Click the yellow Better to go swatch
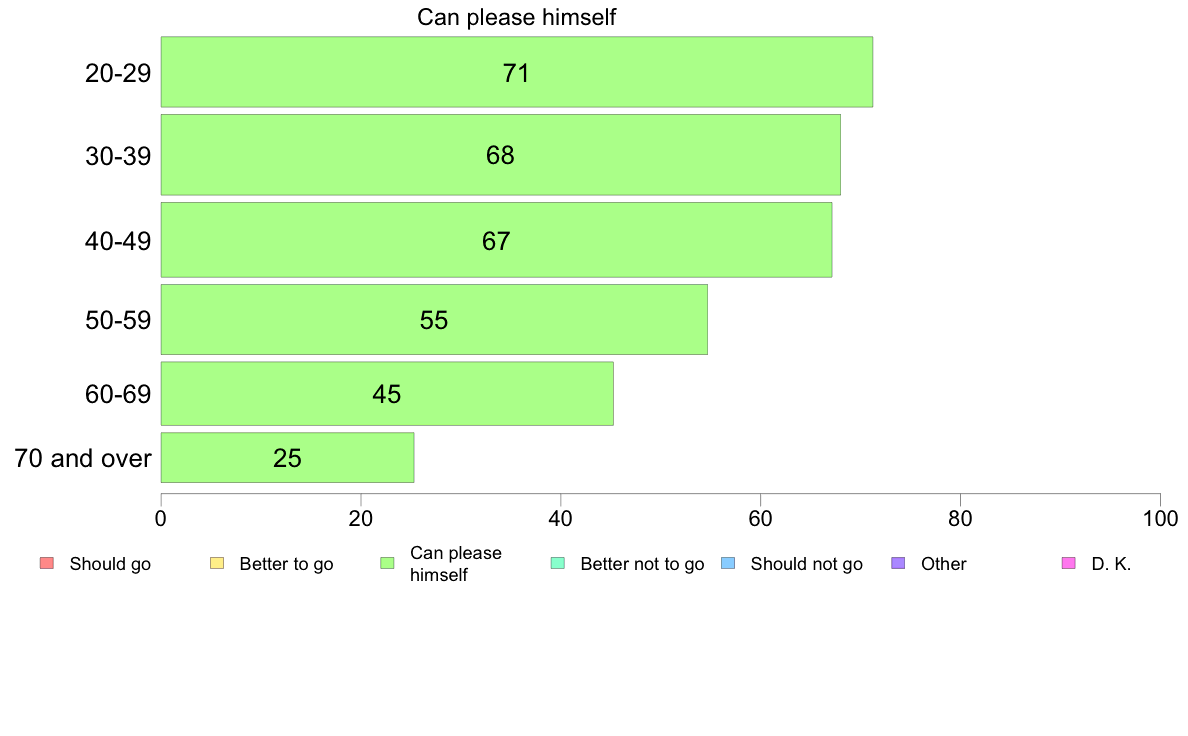 [217, 563]
